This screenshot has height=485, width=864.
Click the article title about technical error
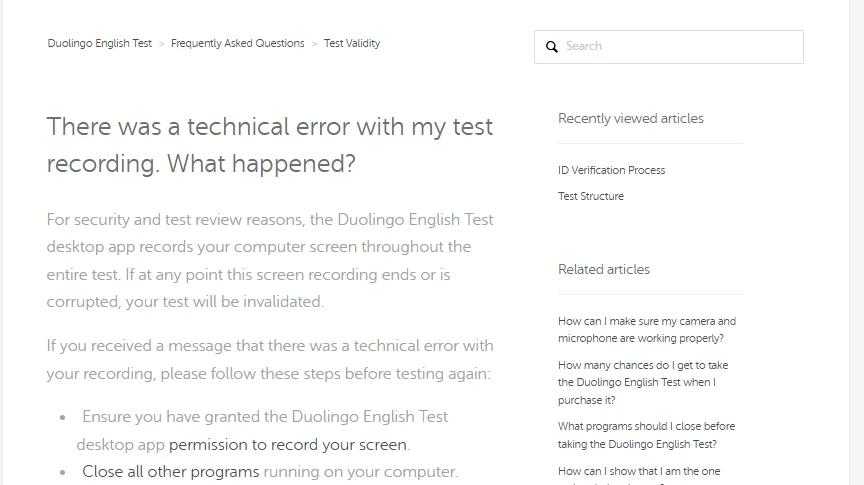pyautogui.click(x=270, y=145)
